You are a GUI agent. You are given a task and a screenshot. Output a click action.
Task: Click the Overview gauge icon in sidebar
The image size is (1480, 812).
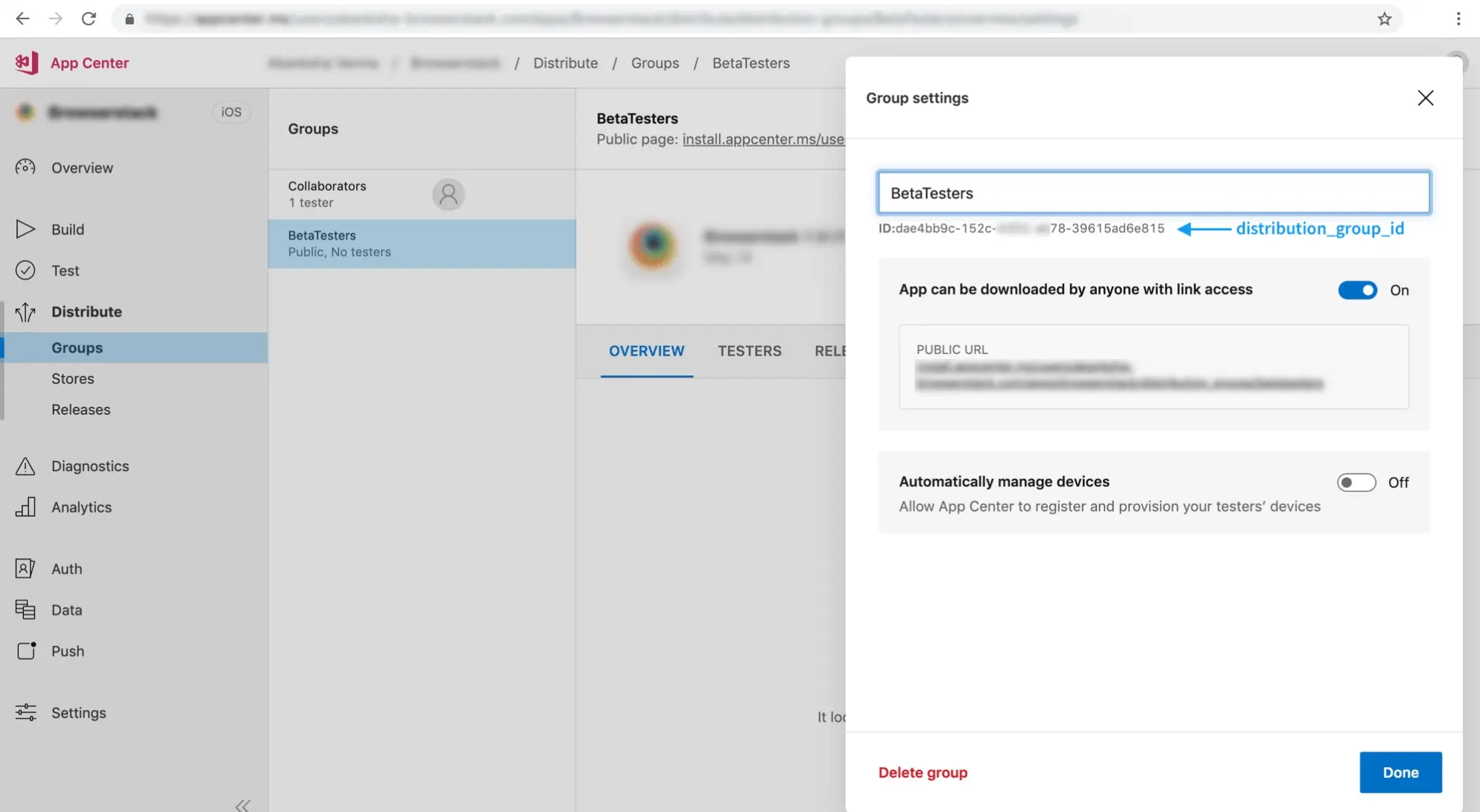(x=25, y=168)
